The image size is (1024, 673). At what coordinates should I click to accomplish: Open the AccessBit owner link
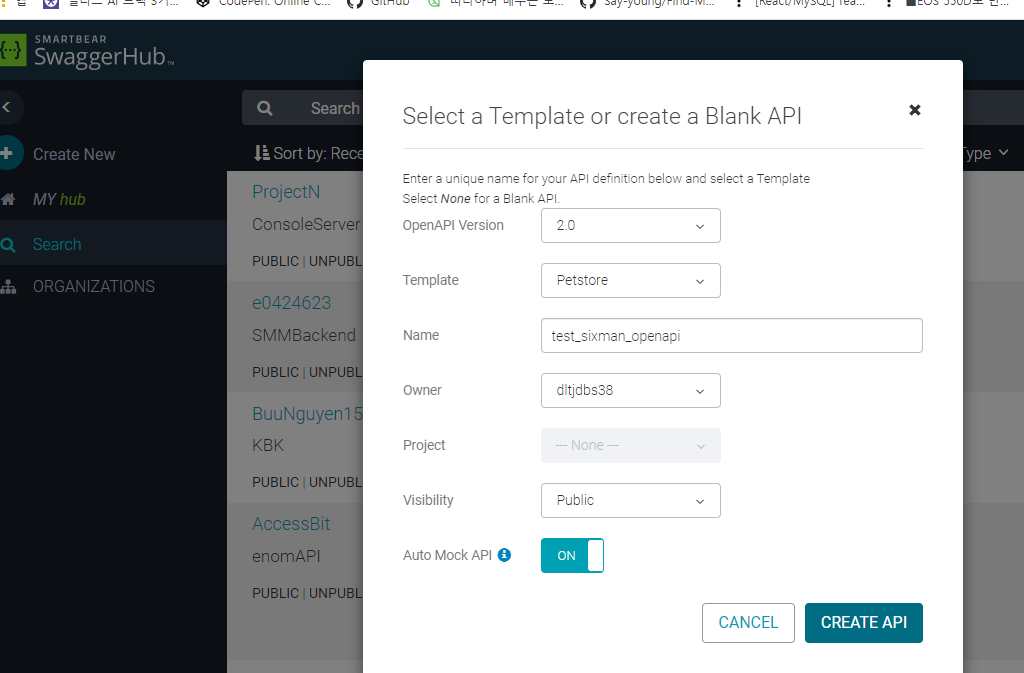[x=291, y=524]
